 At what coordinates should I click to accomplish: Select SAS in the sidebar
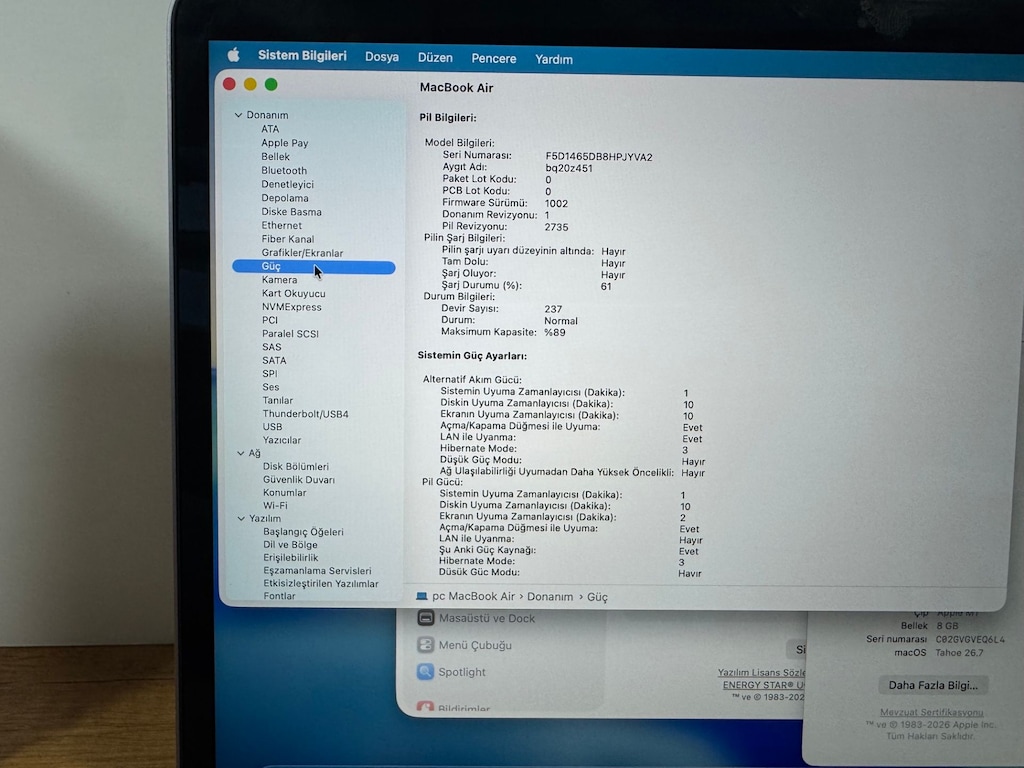[x=271, y=347]
